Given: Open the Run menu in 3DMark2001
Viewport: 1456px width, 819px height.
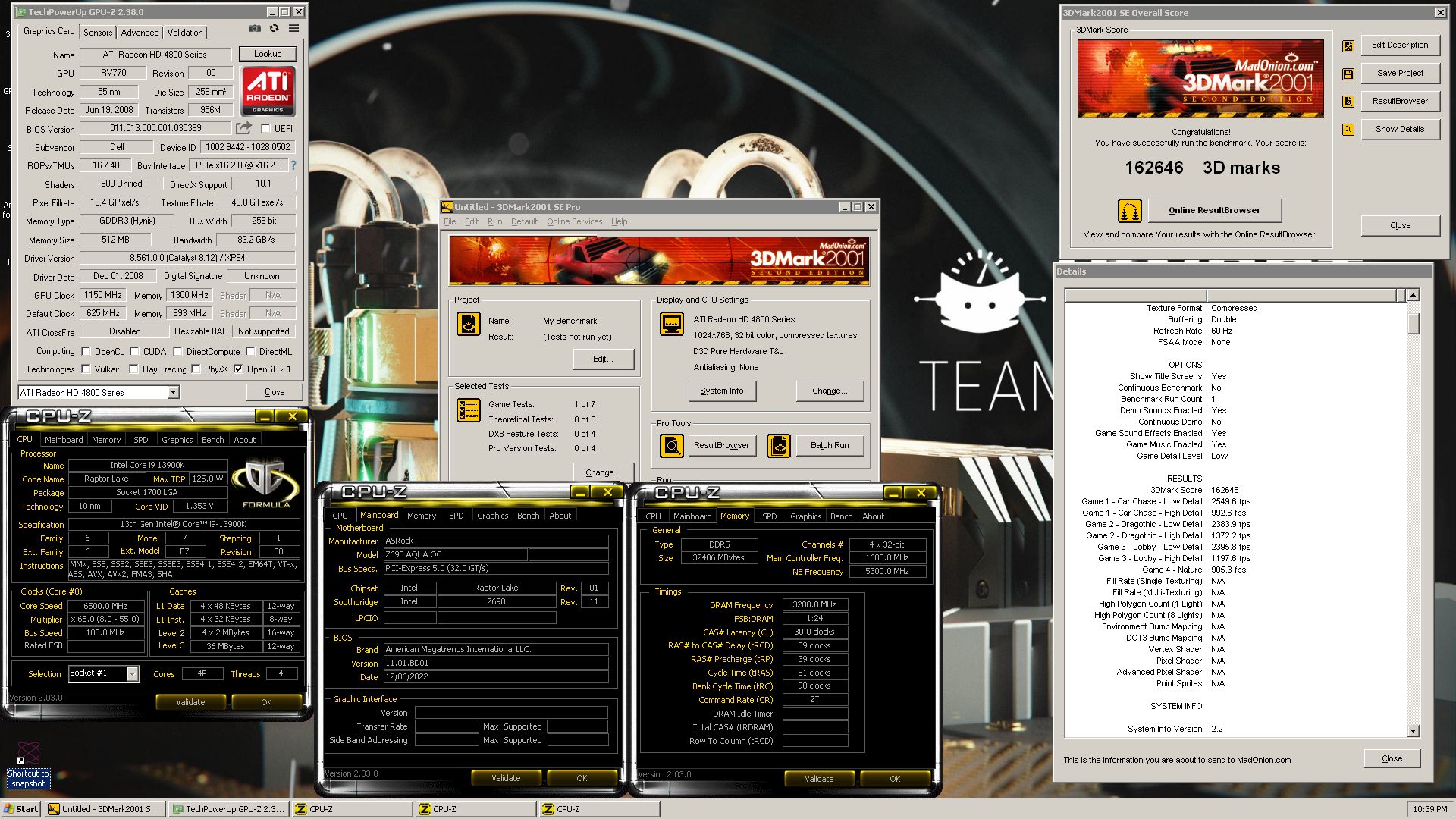Looking at the screenshot, I should tap(494, 221).
